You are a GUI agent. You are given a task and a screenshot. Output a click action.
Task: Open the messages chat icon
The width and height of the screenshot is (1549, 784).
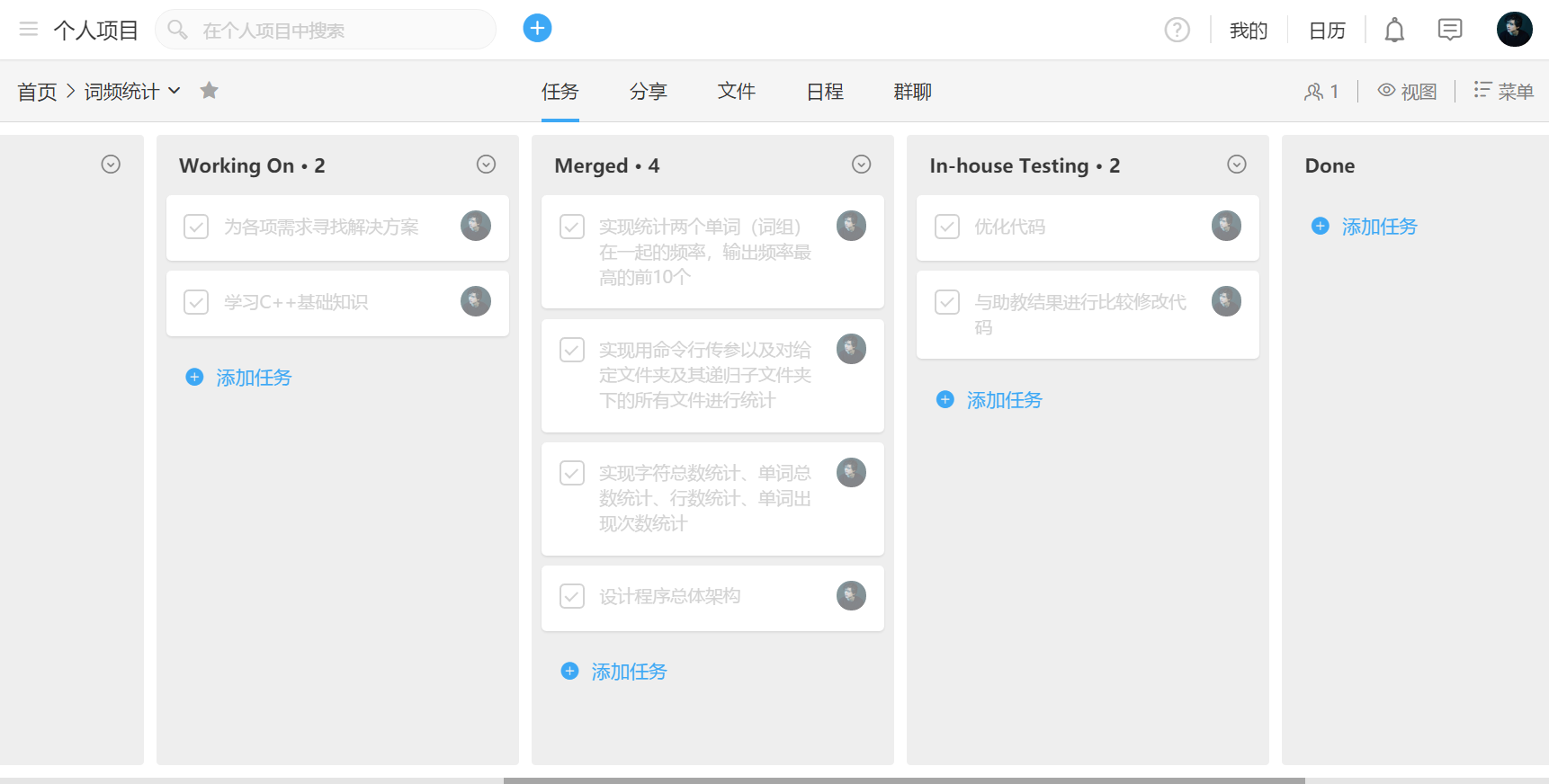[1450, 30]
